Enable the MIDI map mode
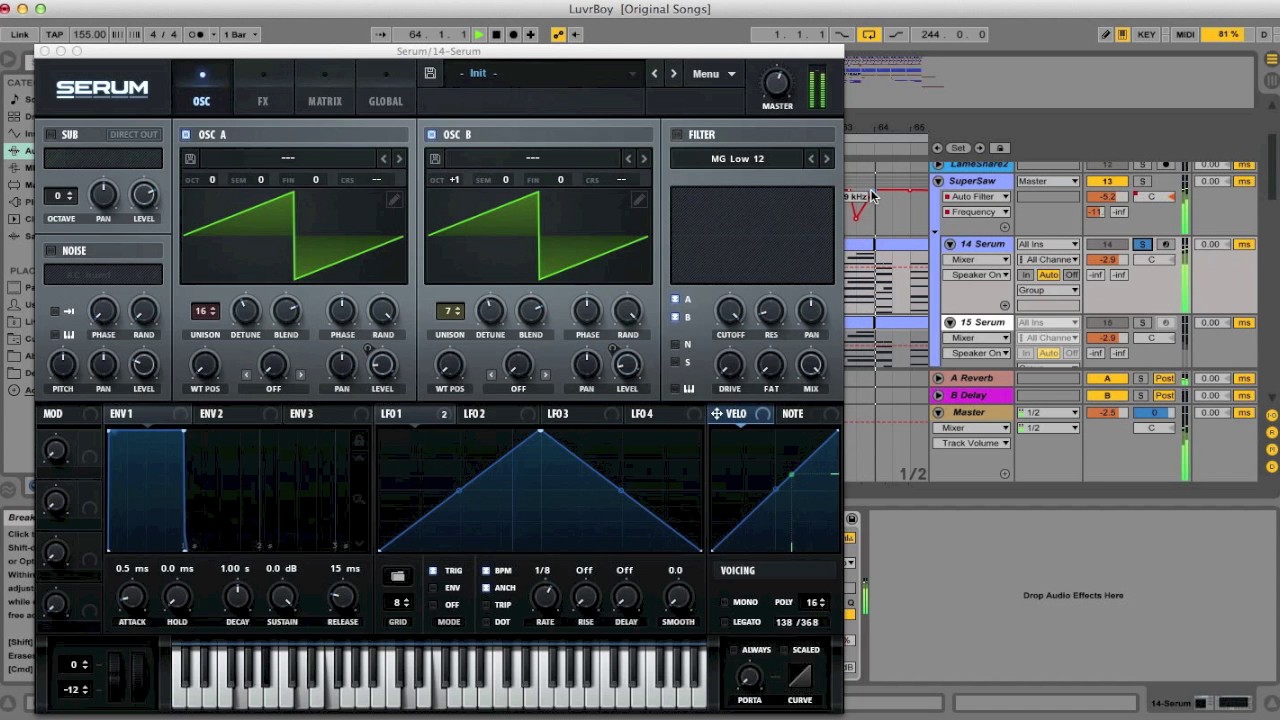This screenshot has height=720, width=1280. [1185, 34]
